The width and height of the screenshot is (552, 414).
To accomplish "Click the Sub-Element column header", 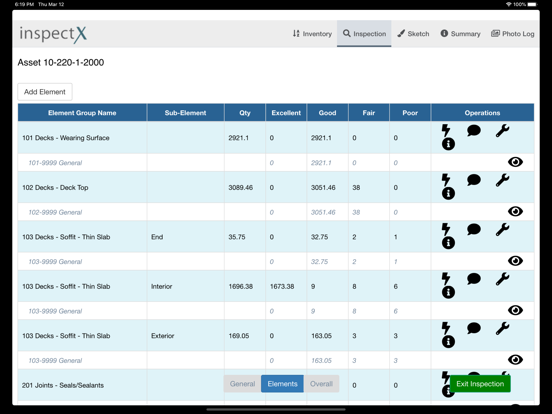I will 185,113.
